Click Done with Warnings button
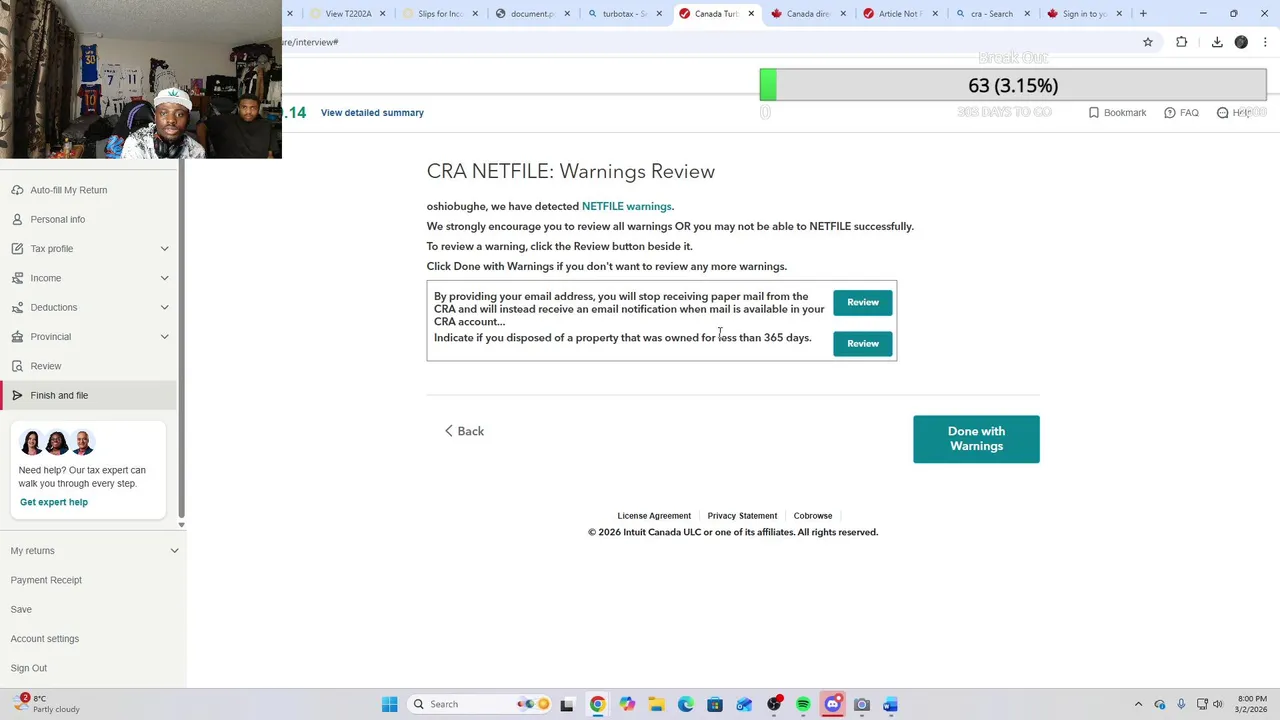 976,439
